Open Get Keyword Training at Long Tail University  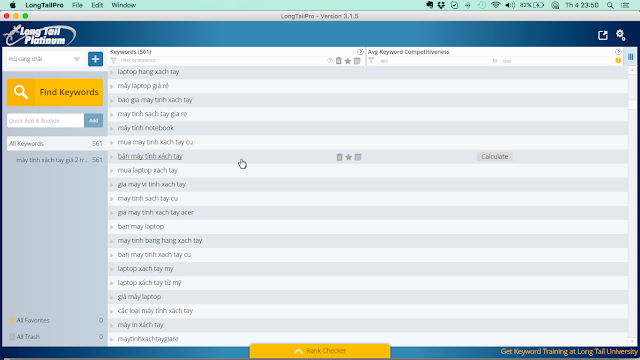569,351
